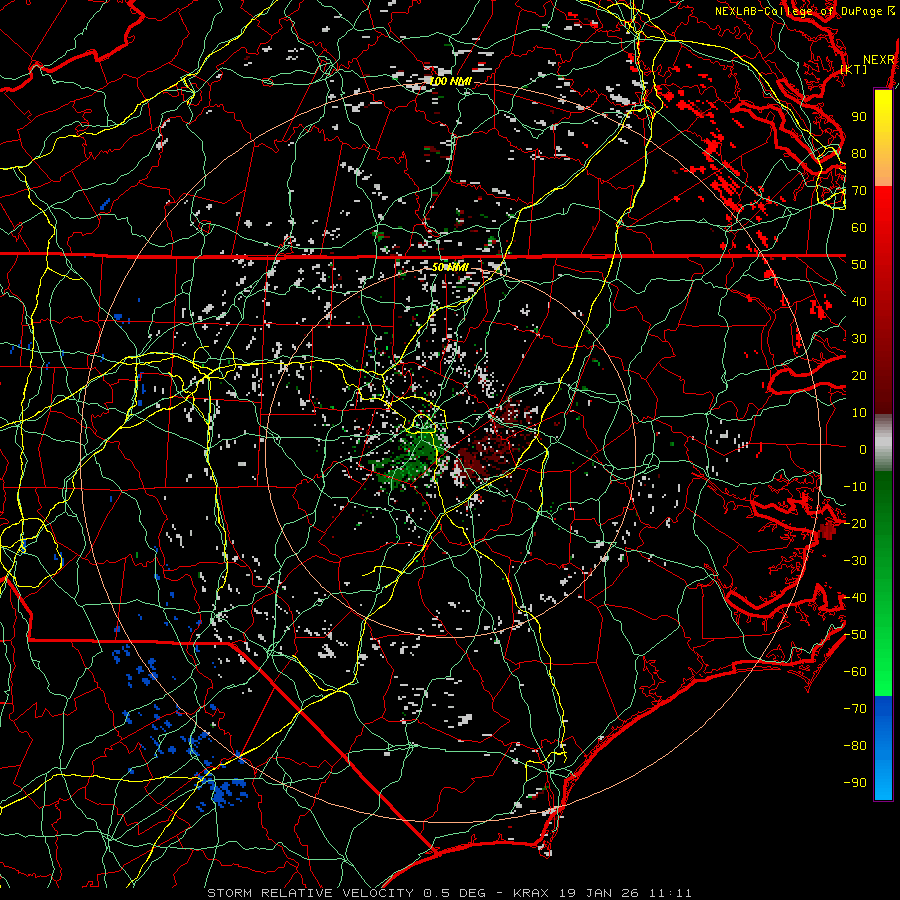Click the "NEXR" label above the scale
This screenshot has height=900, width=900.
click(x=879, y=60)
